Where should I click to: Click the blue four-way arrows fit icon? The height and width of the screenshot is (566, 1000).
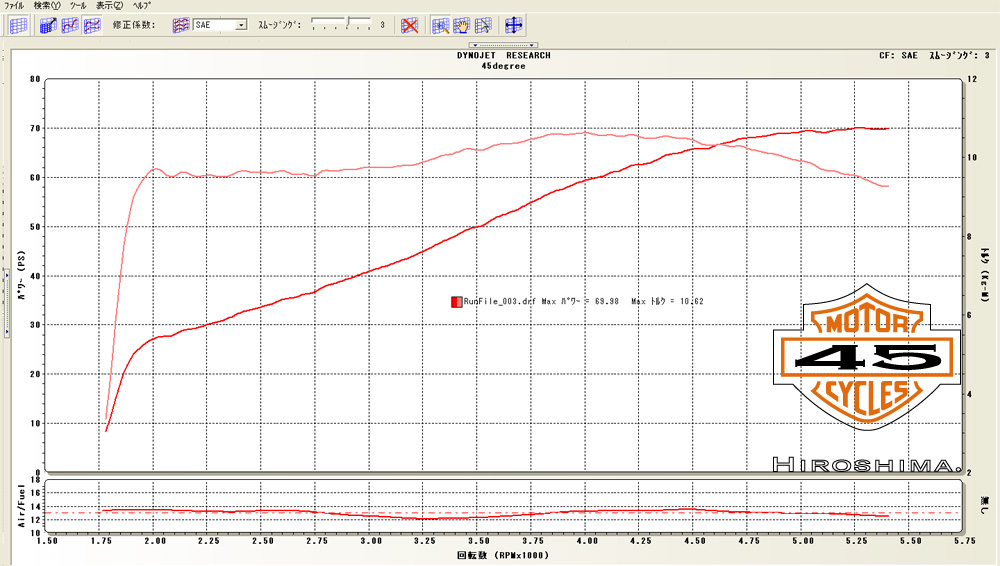514,25
